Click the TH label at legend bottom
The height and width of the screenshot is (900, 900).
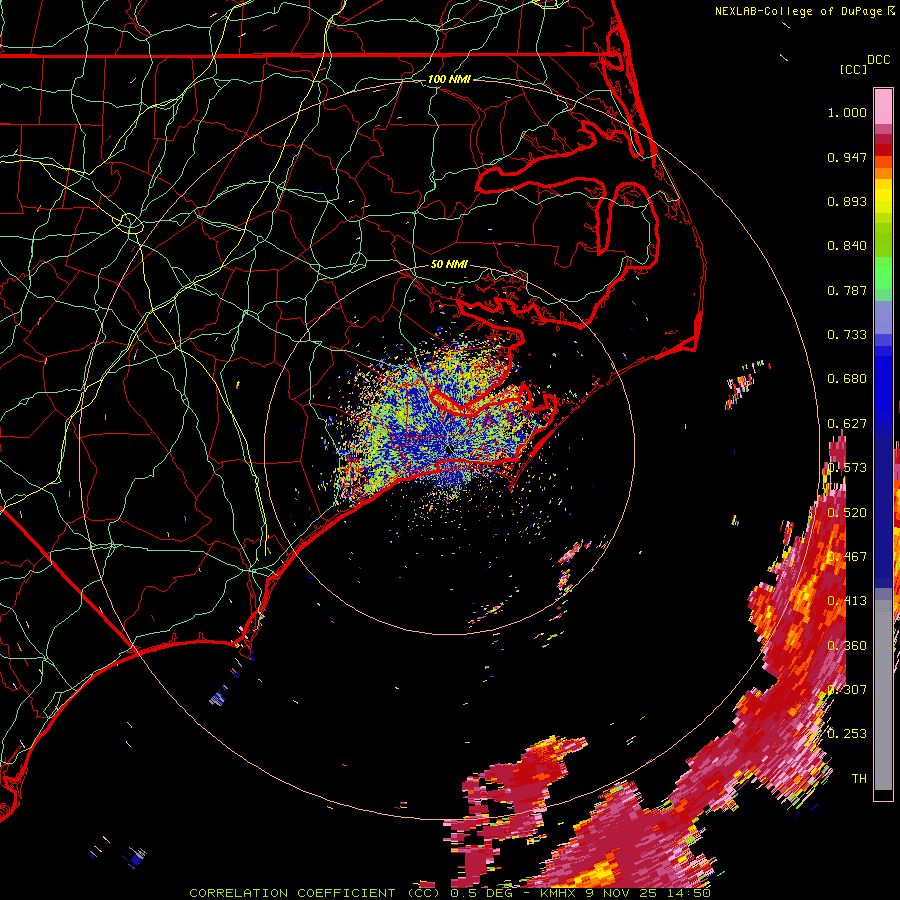coord(859,779)
